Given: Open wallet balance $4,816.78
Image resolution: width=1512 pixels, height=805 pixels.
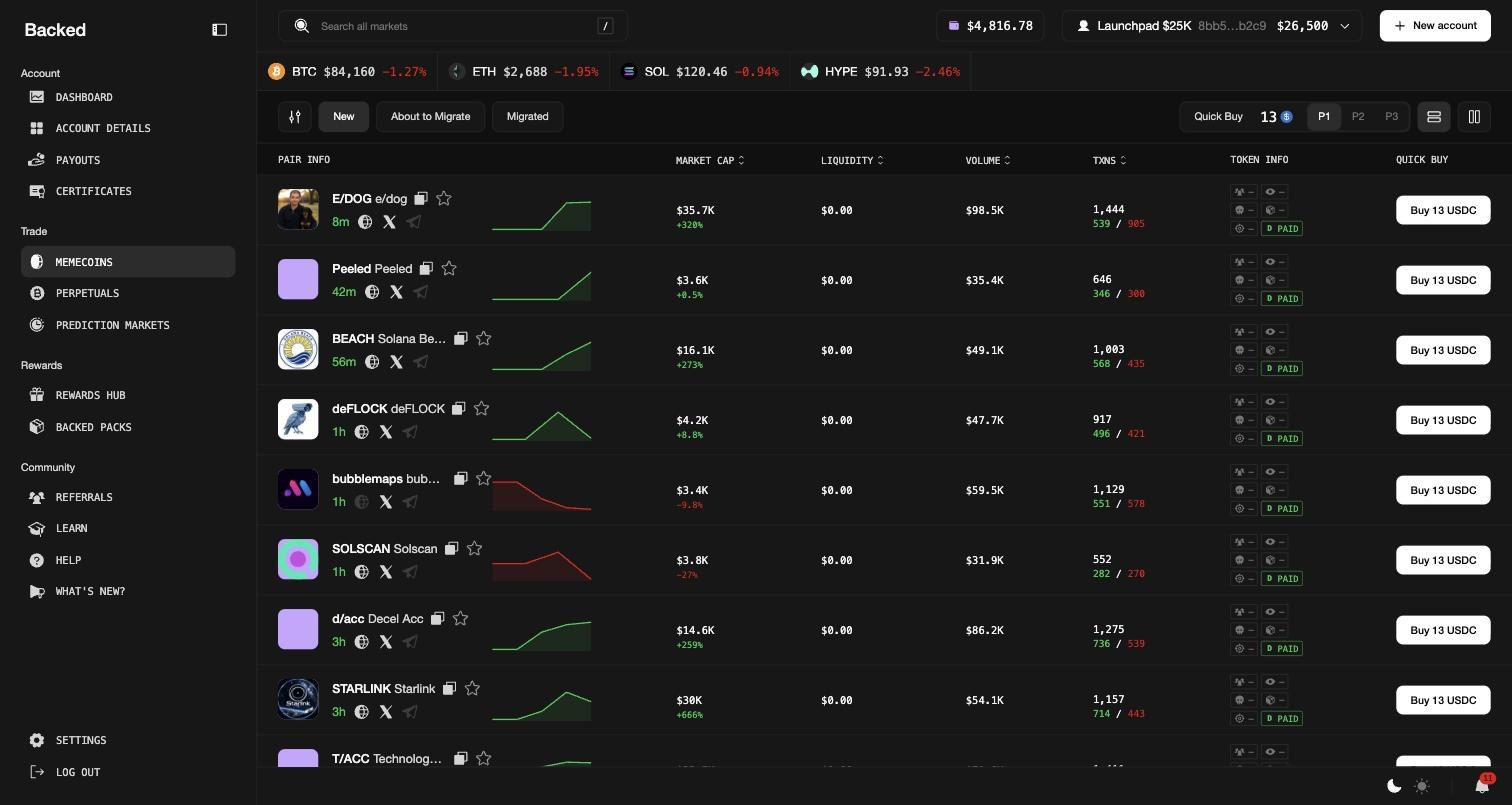Looking at the screenshot, I should pos(990,26).
